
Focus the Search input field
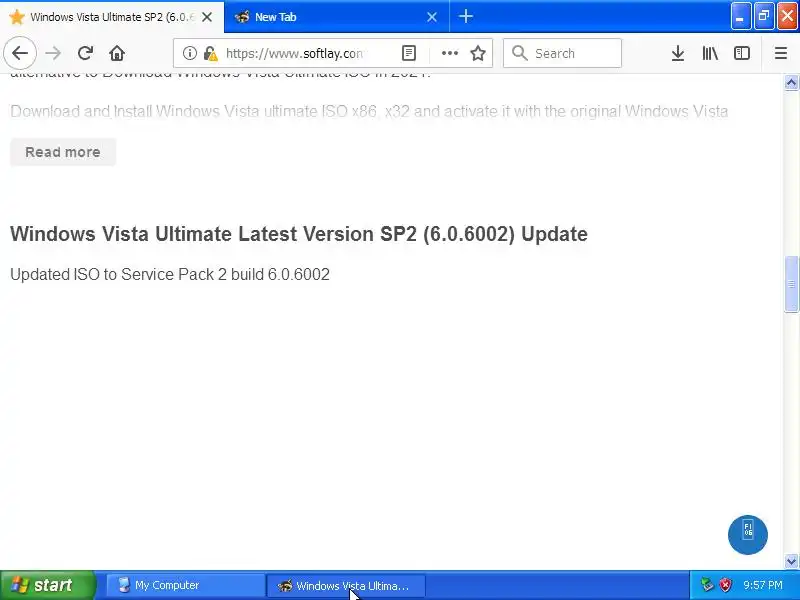[562, 53]
